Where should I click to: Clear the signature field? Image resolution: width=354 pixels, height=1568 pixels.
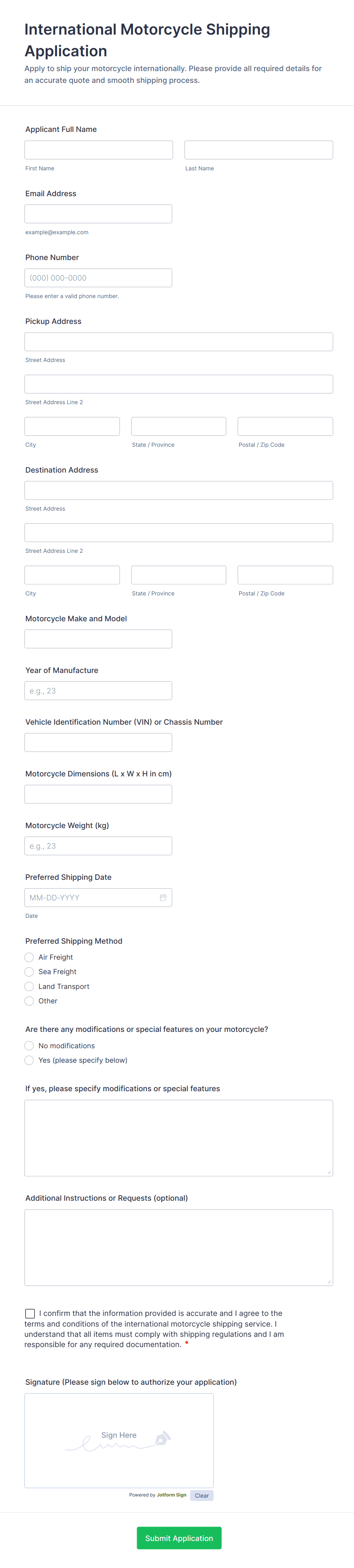click(x=202, y=1495)
